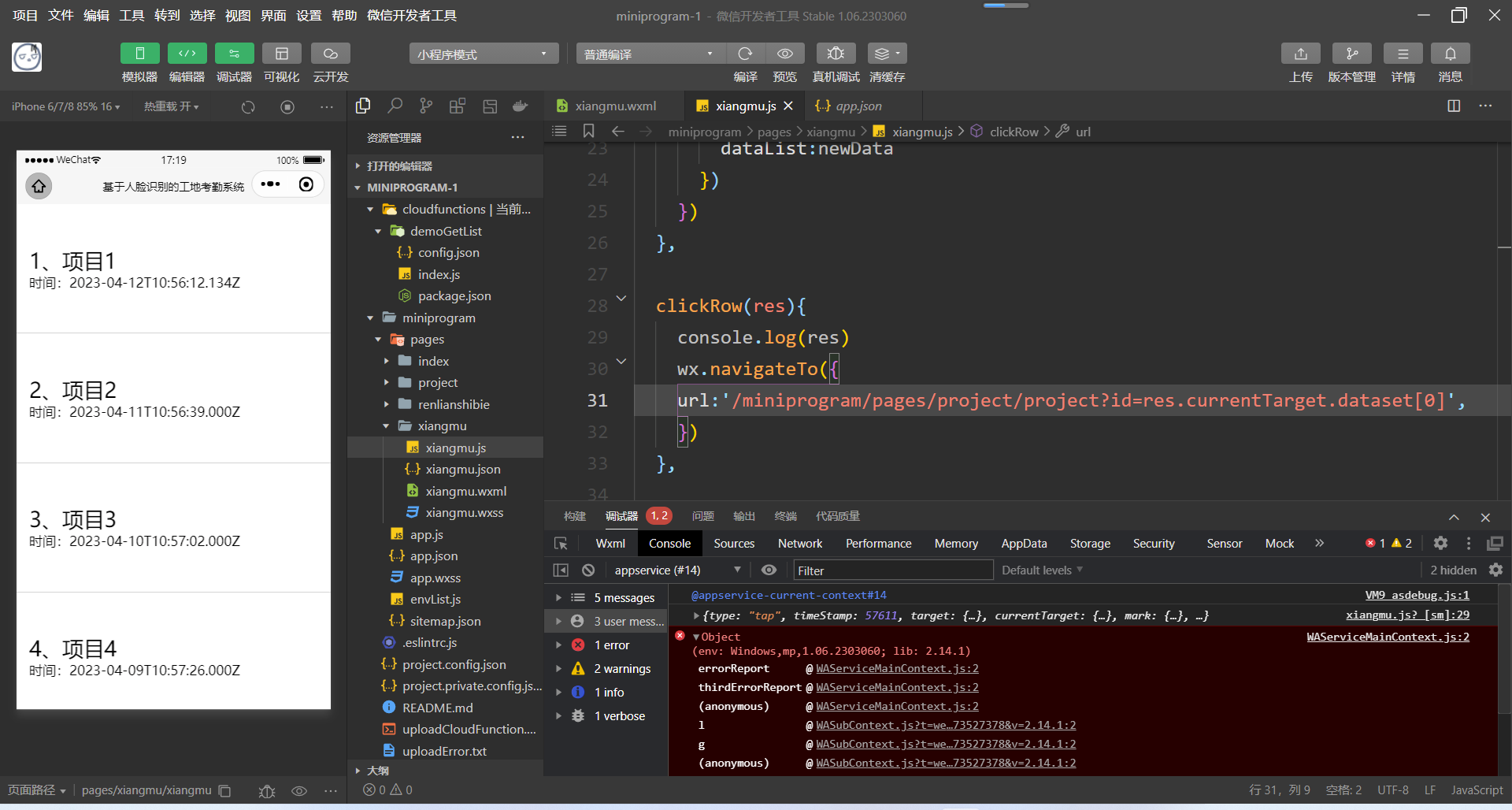The width and height of the screenshot is (1512, 810).
Task: Toggle the hot reload (热重载) dropdown
Action: tap(171, 106)
